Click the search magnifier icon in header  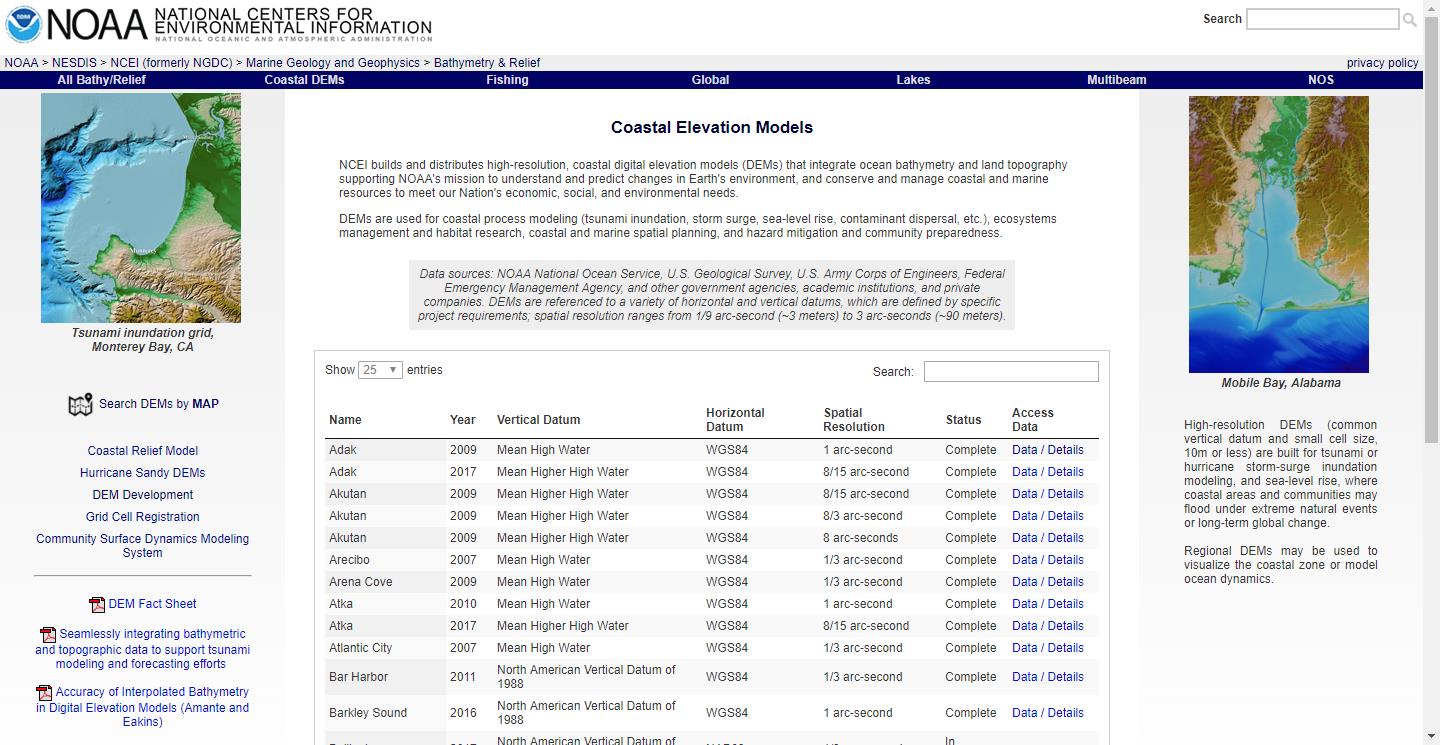1410,19
